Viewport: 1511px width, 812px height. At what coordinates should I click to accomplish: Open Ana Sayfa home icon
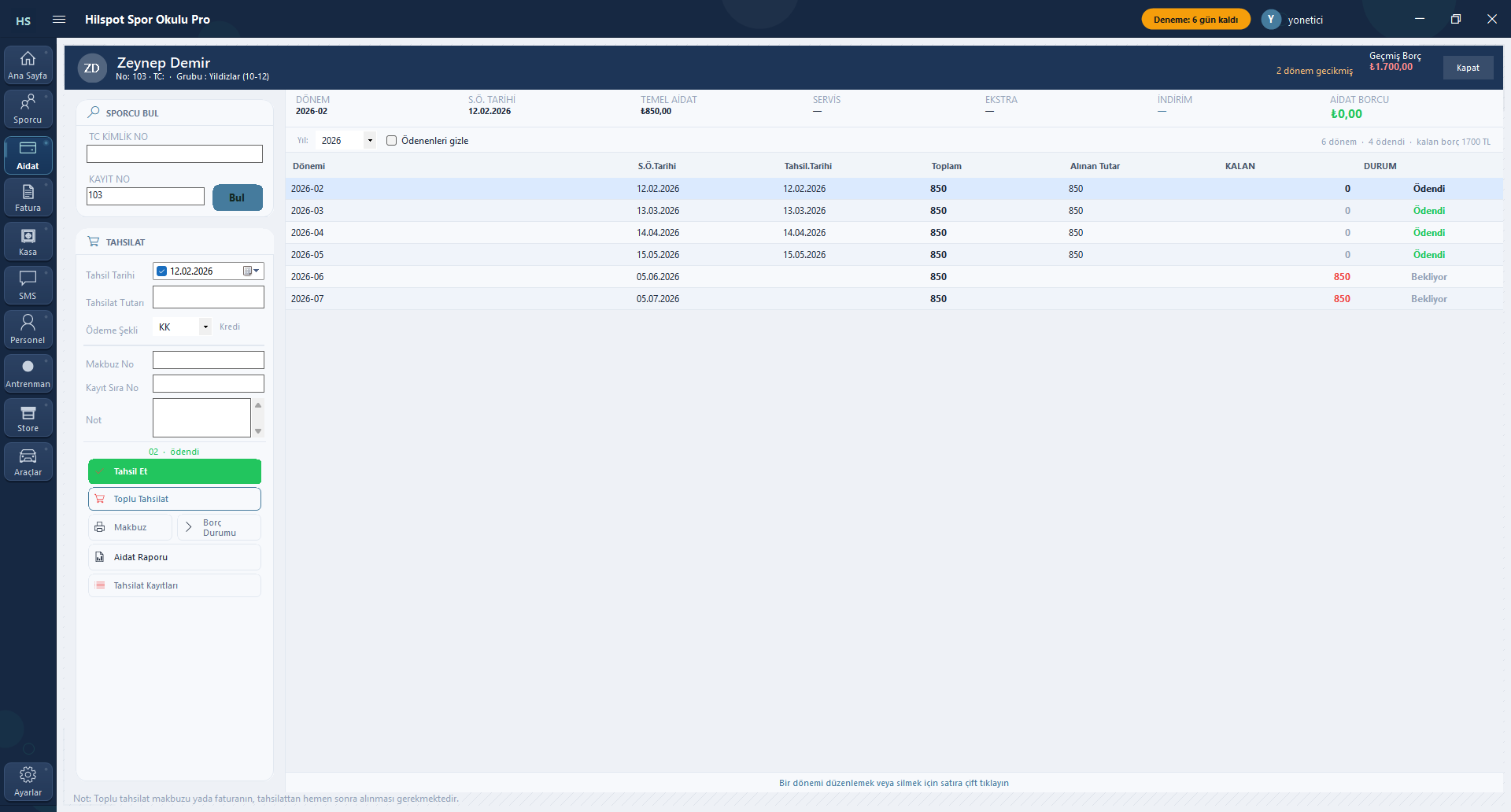[x=28, y=65]
